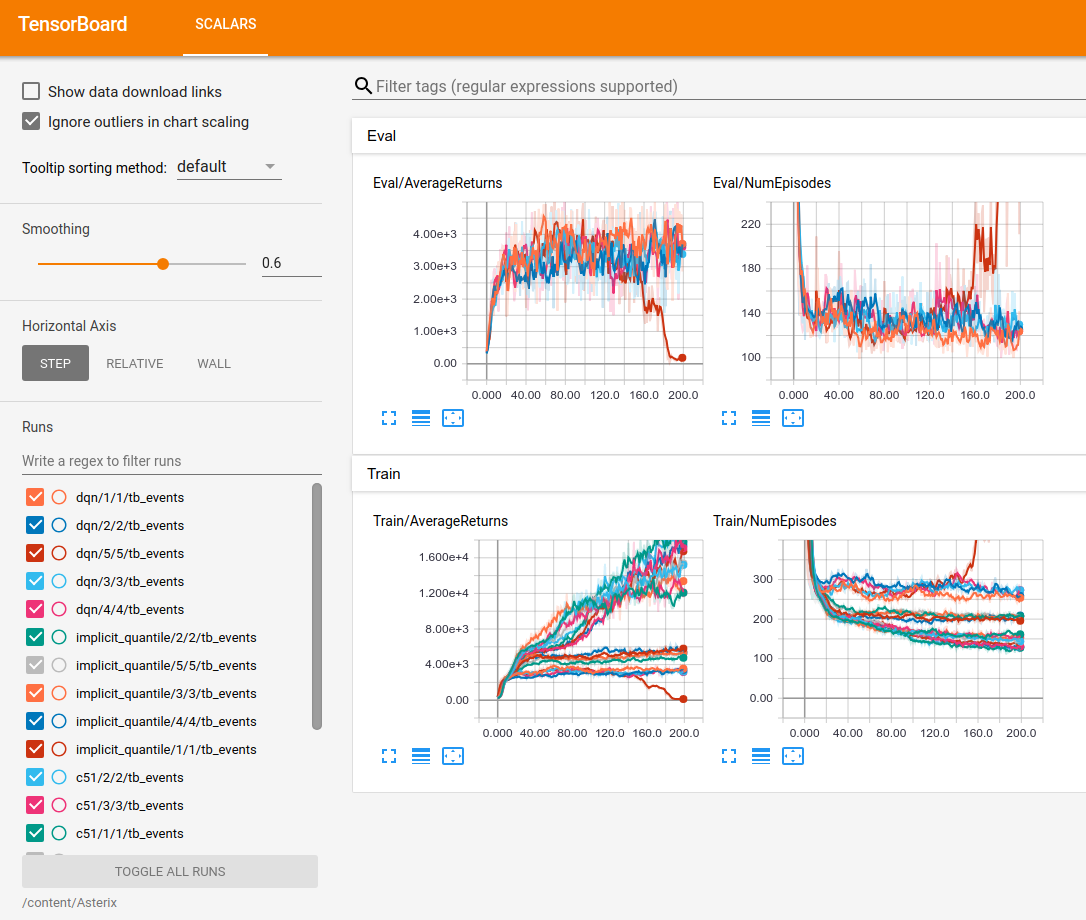
Task: Expand the Train/AverageReturns chart to full size
Action: tap(389, 757)
